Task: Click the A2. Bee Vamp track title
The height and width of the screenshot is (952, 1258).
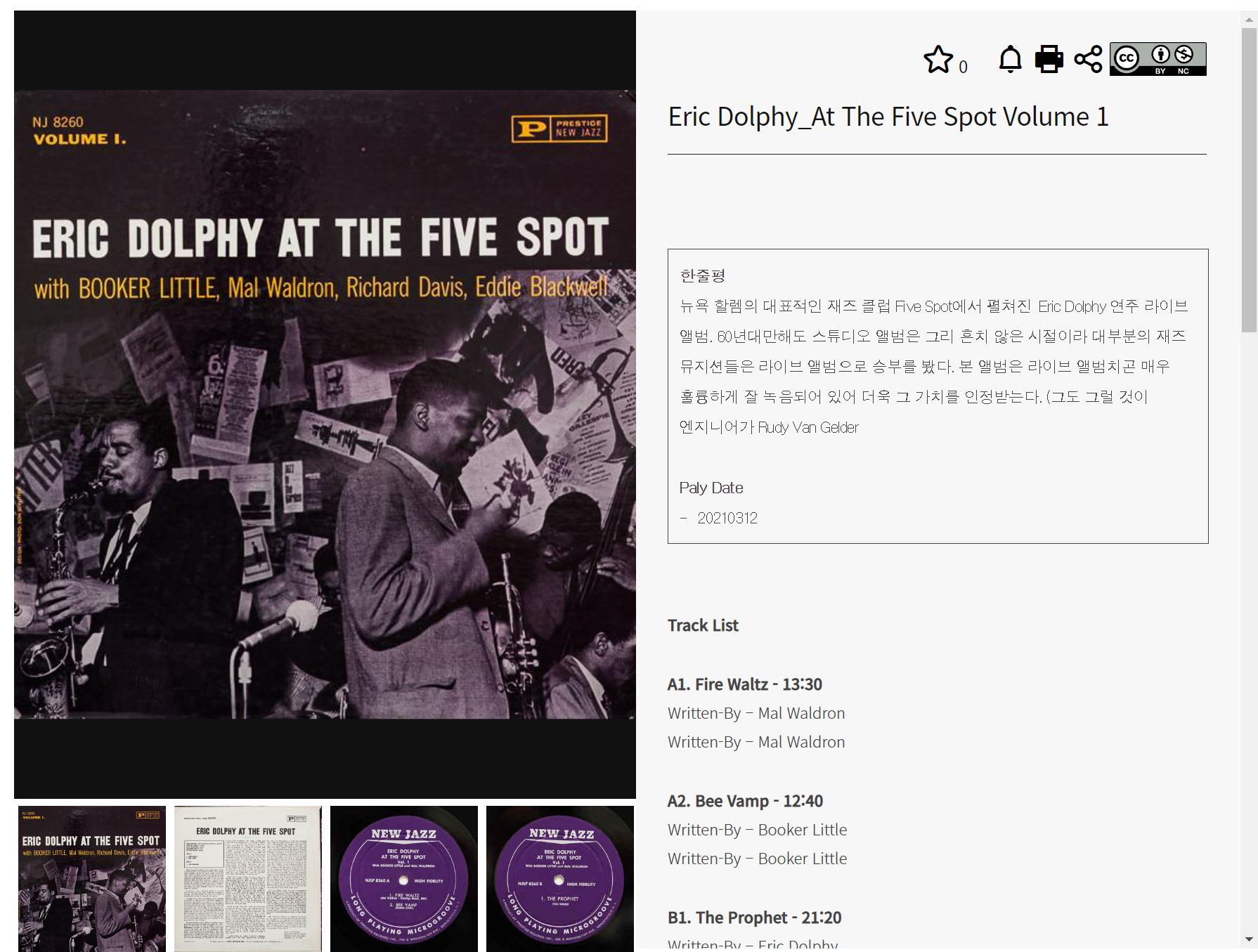Action: [745, 801]
